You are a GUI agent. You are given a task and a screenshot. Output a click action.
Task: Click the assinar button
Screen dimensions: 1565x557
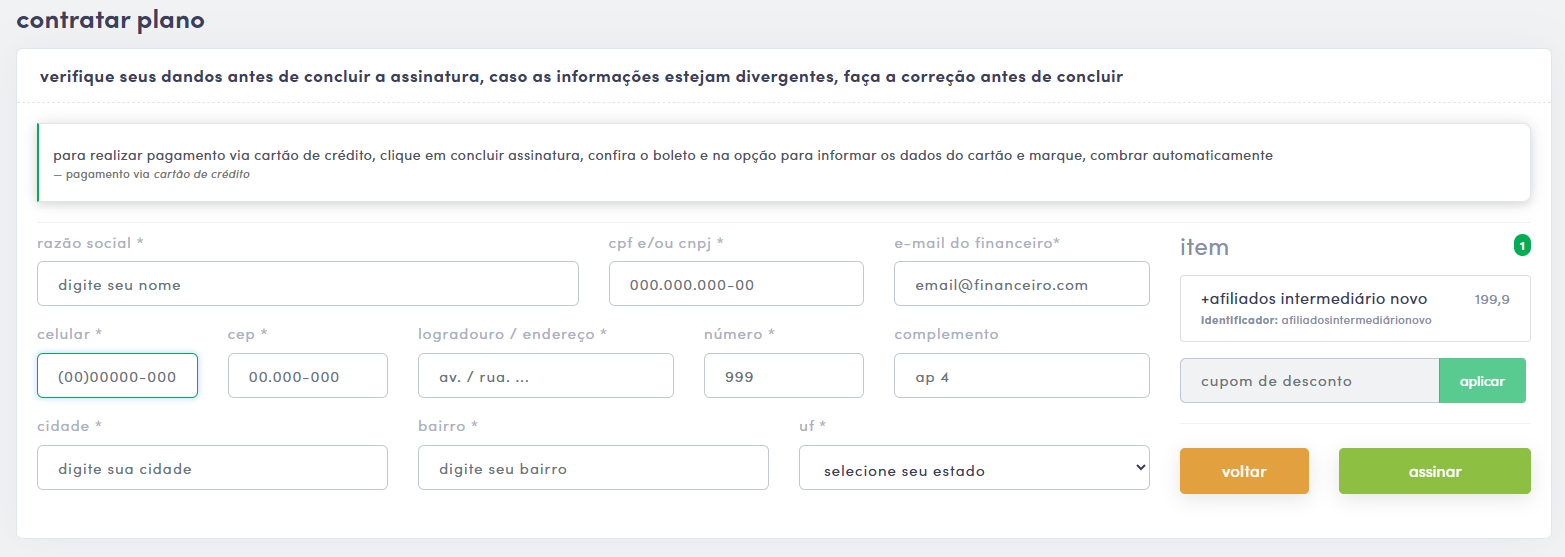point(1434,471)
